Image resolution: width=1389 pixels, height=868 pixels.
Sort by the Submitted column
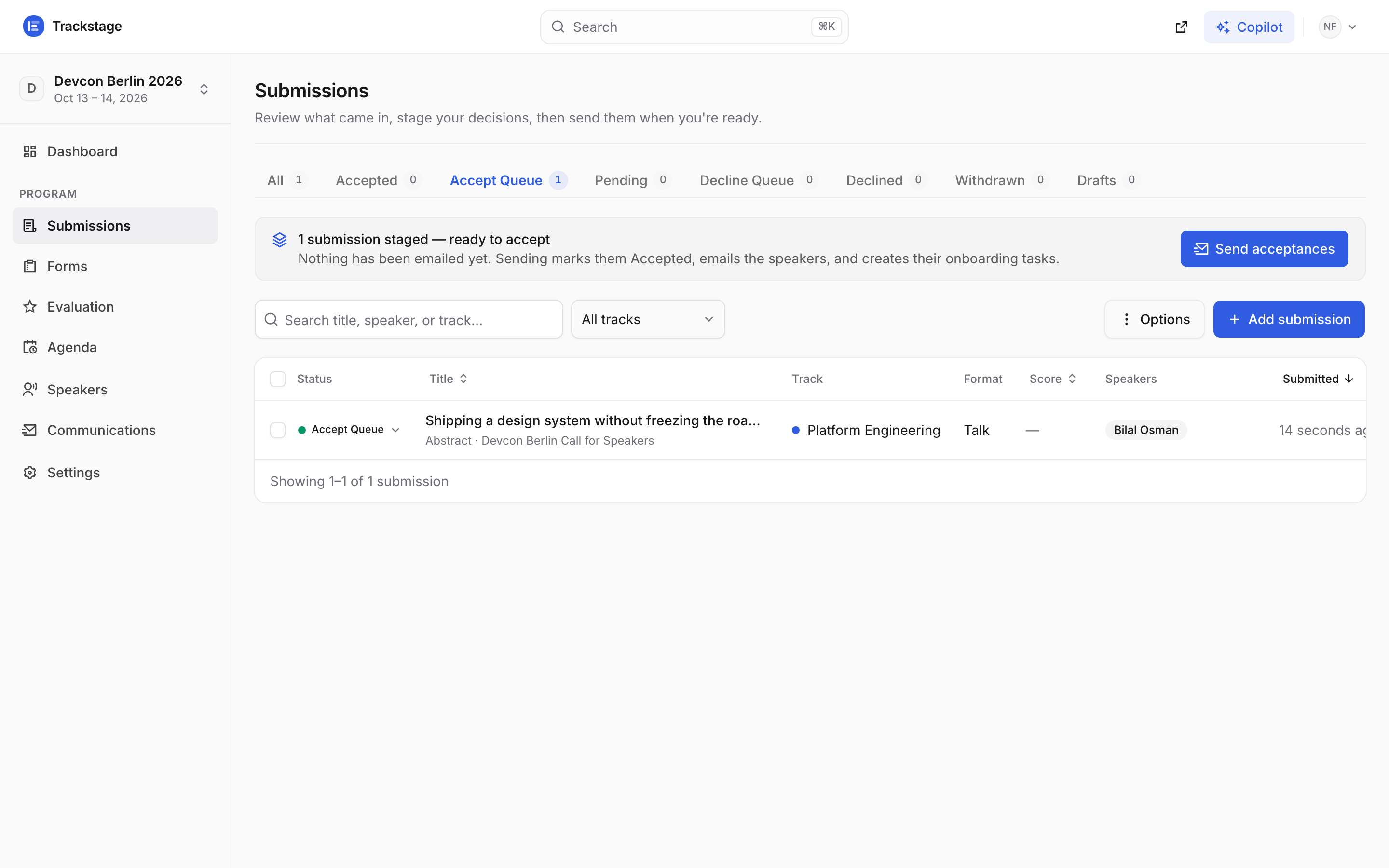tap(1318, 379)
